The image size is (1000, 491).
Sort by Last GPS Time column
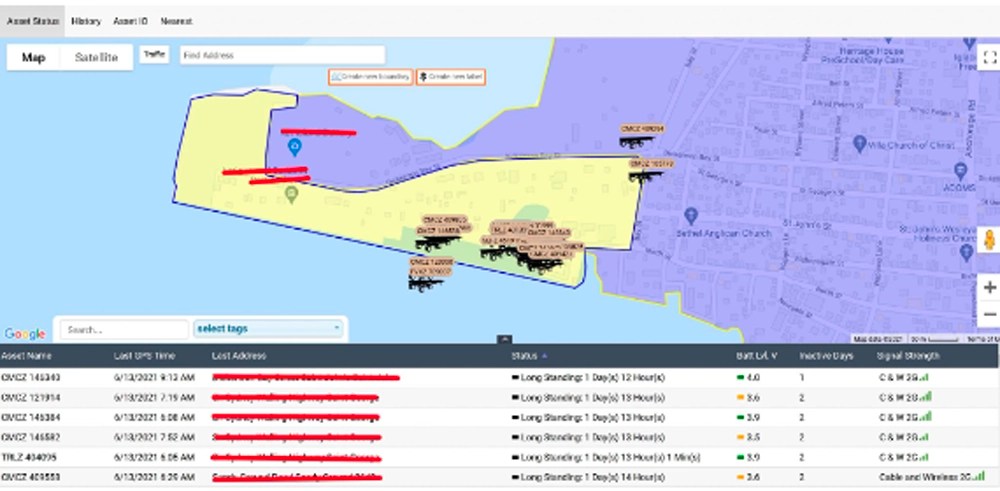144,356
